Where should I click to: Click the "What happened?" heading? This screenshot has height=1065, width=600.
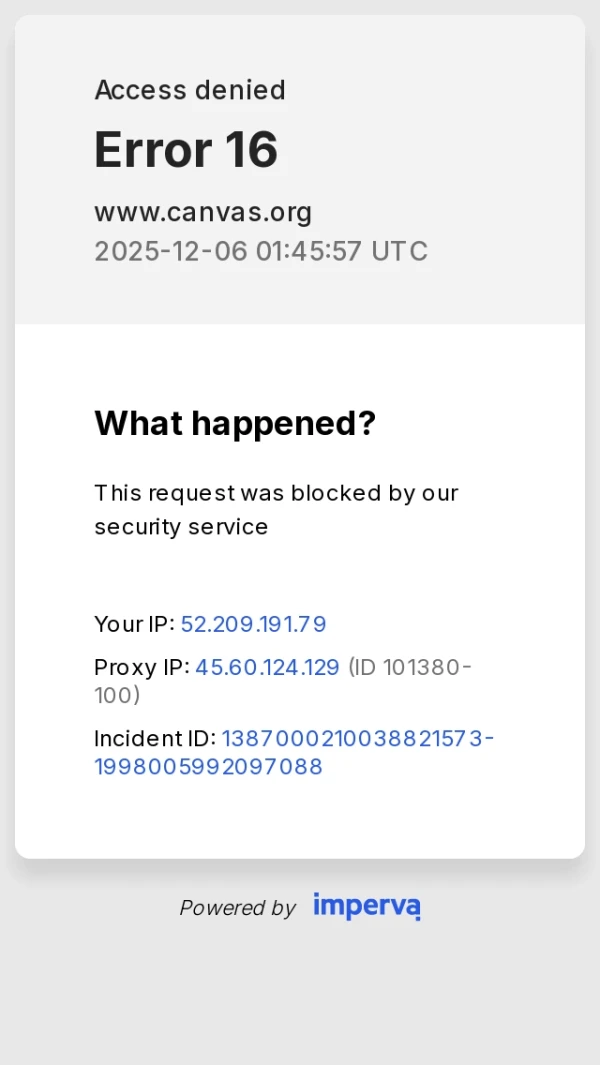click(235, 423)
